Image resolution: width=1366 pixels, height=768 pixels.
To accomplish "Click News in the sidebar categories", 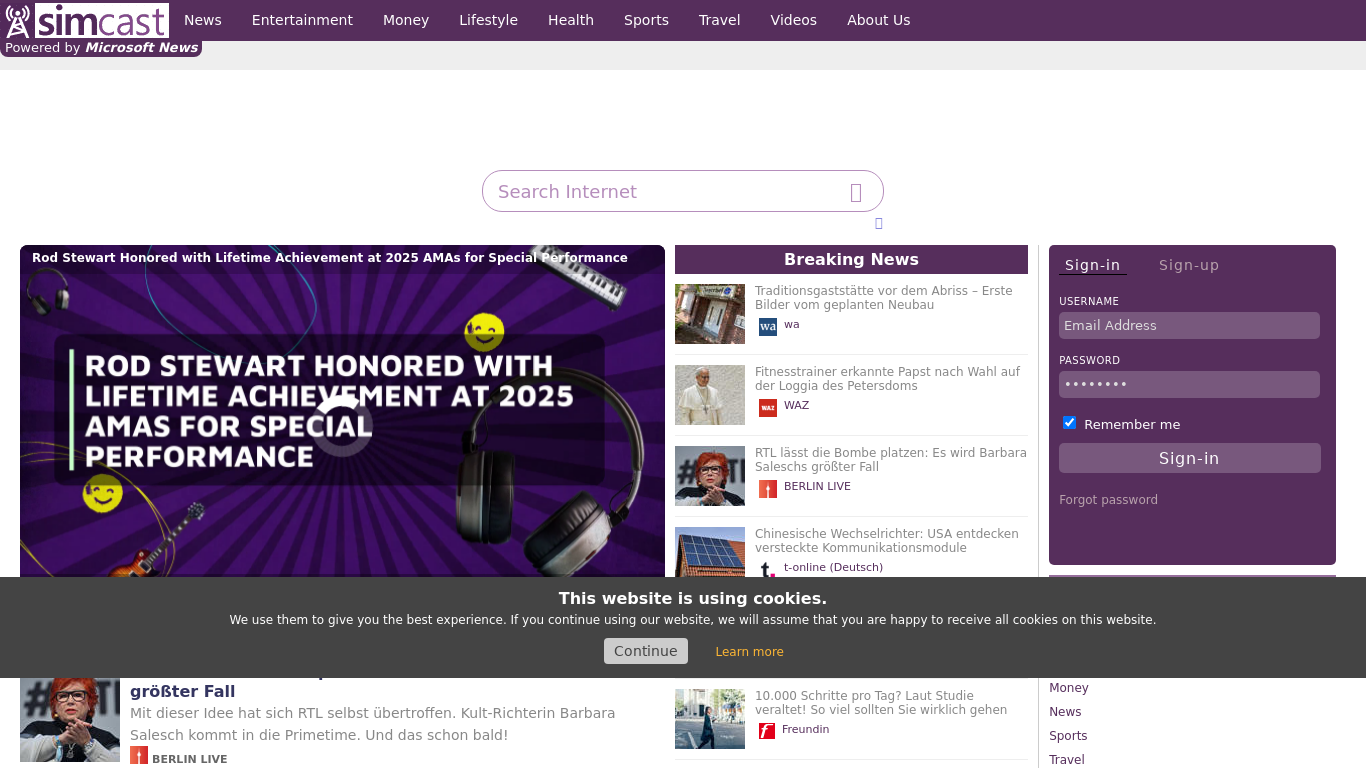I will click(1065, 712).
